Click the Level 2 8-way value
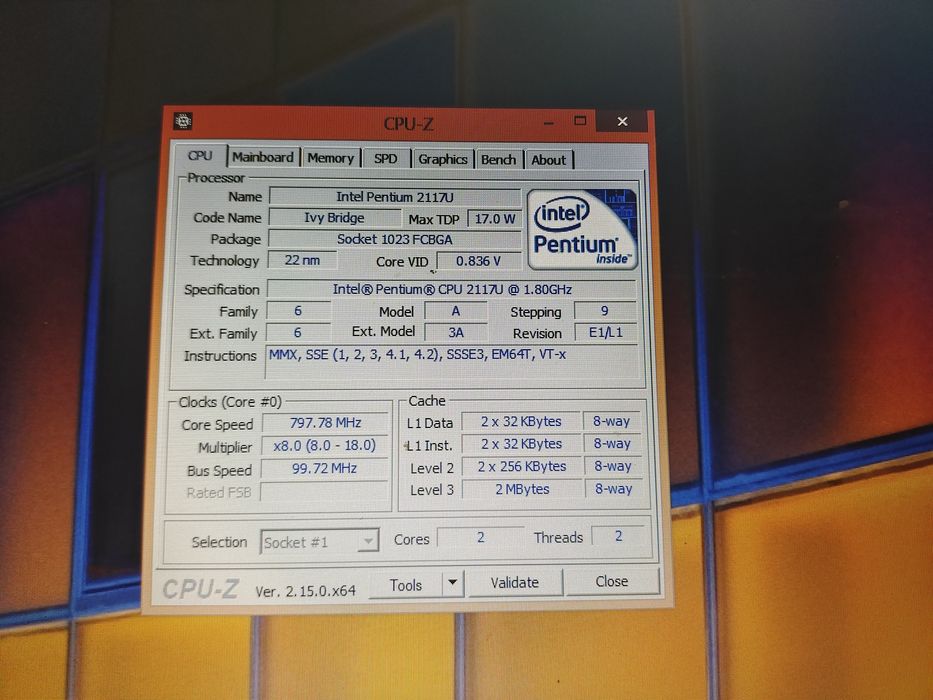The width and height of the screenshot is (933, 700). (613, 466)
